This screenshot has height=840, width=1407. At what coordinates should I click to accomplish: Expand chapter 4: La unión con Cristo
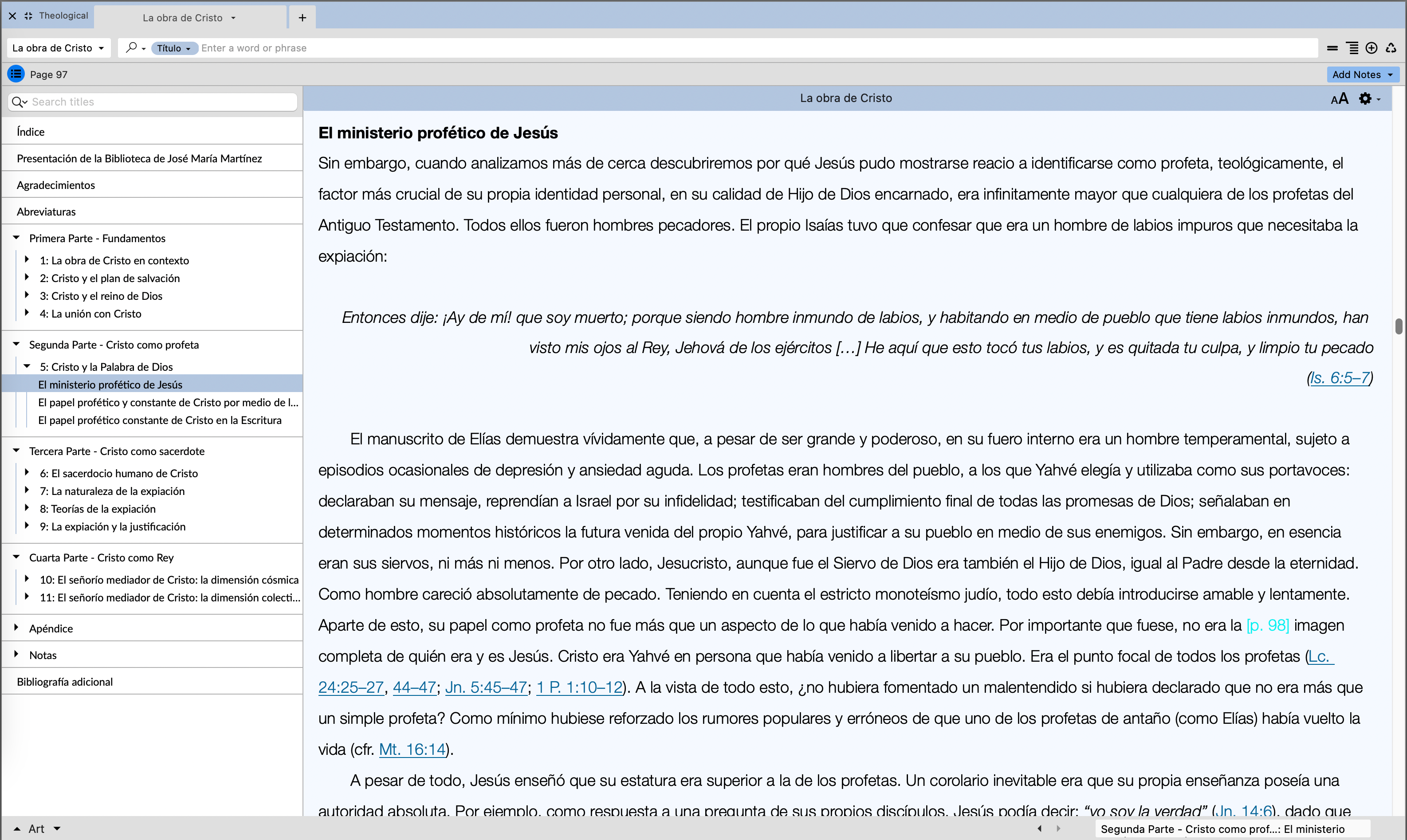pyautogui.click(x=27, y=313)
